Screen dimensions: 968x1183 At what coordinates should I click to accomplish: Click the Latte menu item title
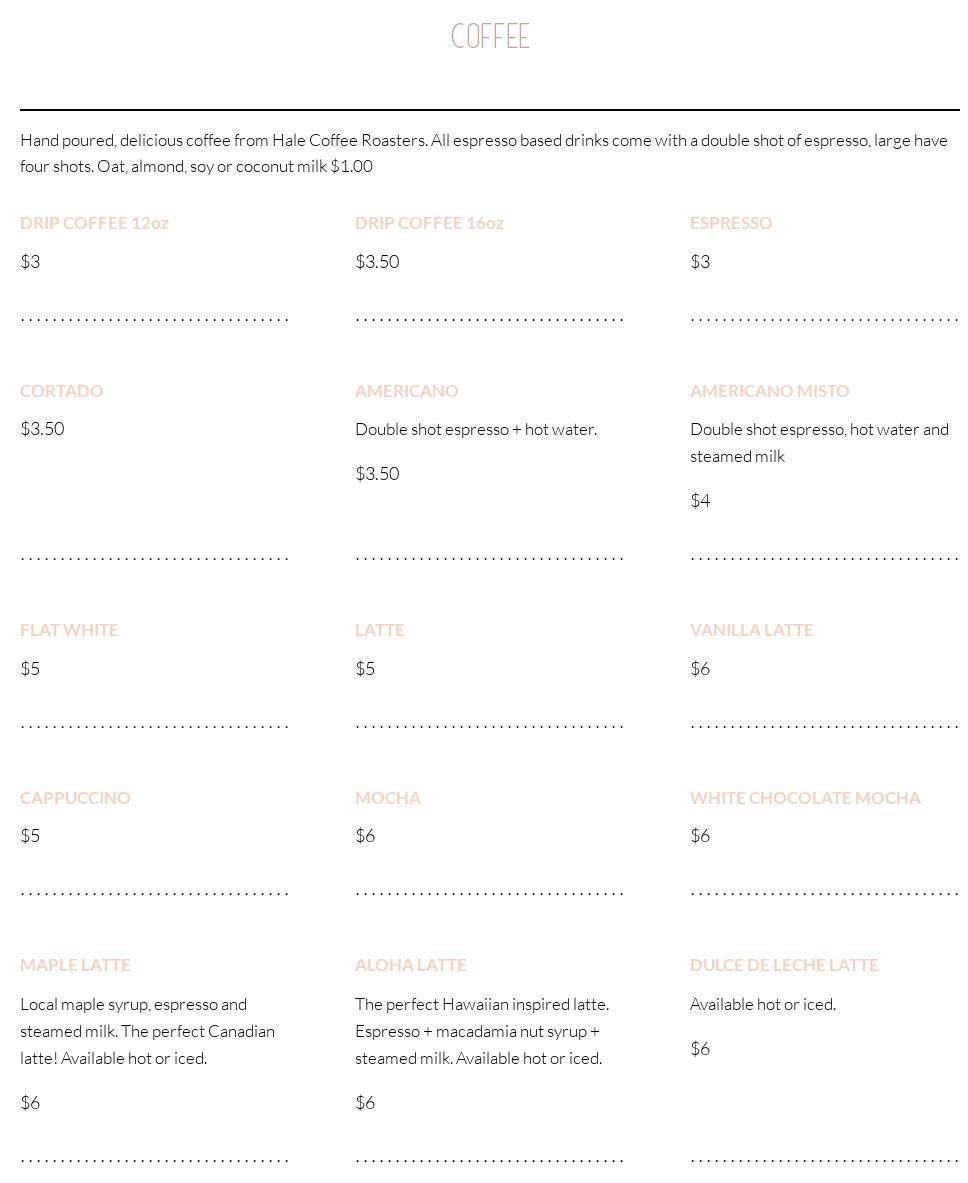click(379, 630)
